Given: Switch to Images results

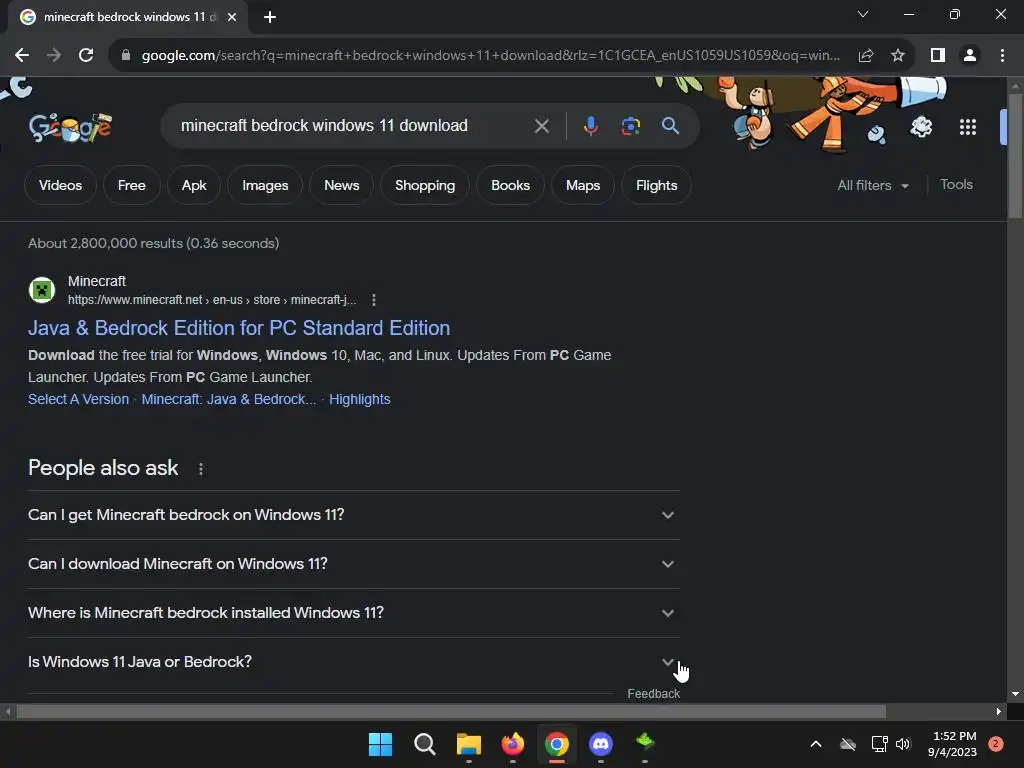Looking at the screenshot, I should (x=265, y=185).
